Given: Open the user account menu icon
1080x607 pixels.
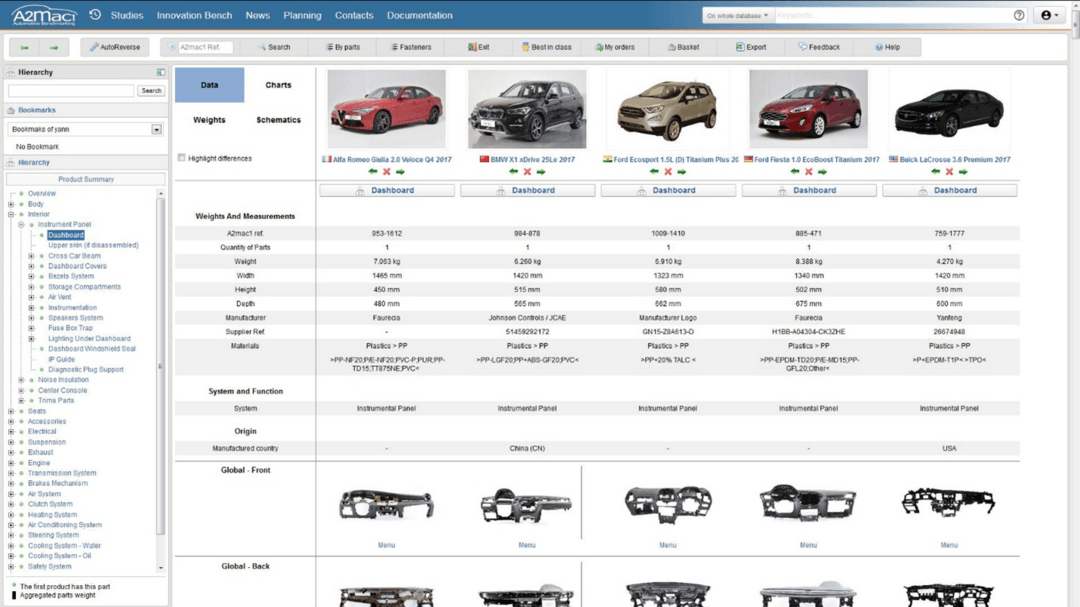Looking at the screenshot, I should point(1050,15).
